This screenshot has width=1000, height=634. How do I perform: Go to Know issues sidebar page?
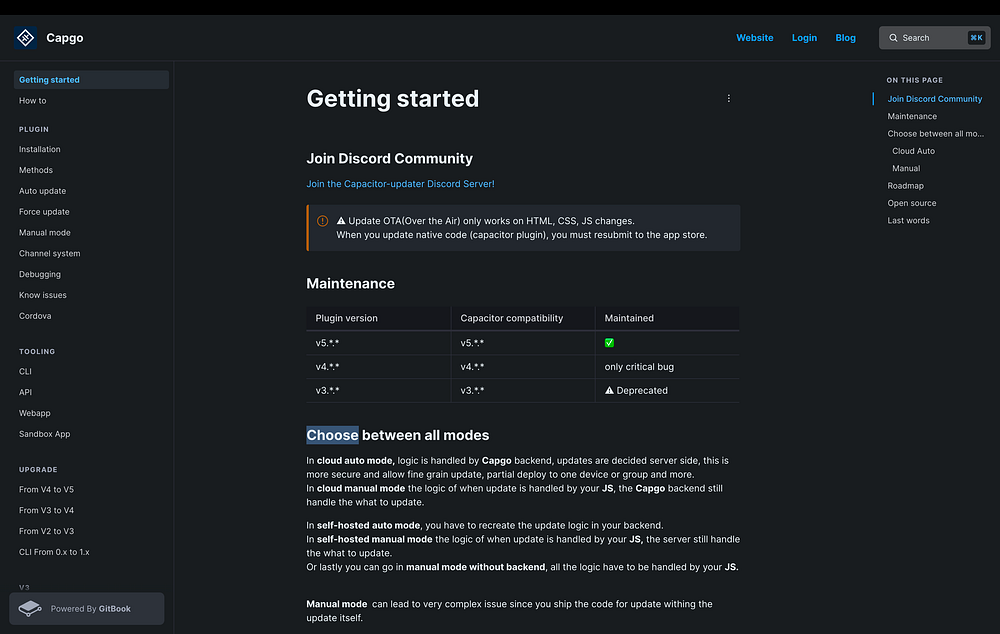(43, 295)
